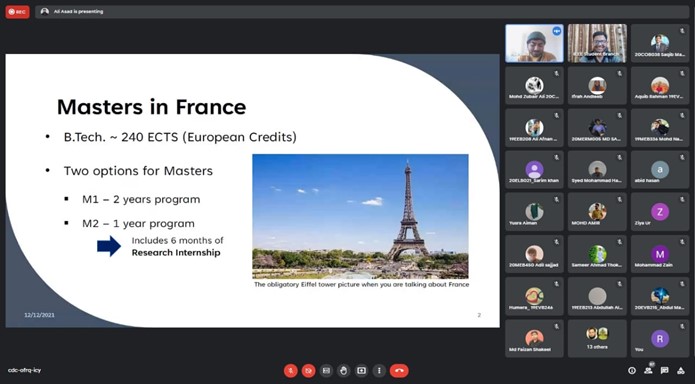Image resolution: width=695 pixels, height=384 pixels.
Task: Click the muted mic icon on Sarim Khan's tile
Action: [557, 157]
